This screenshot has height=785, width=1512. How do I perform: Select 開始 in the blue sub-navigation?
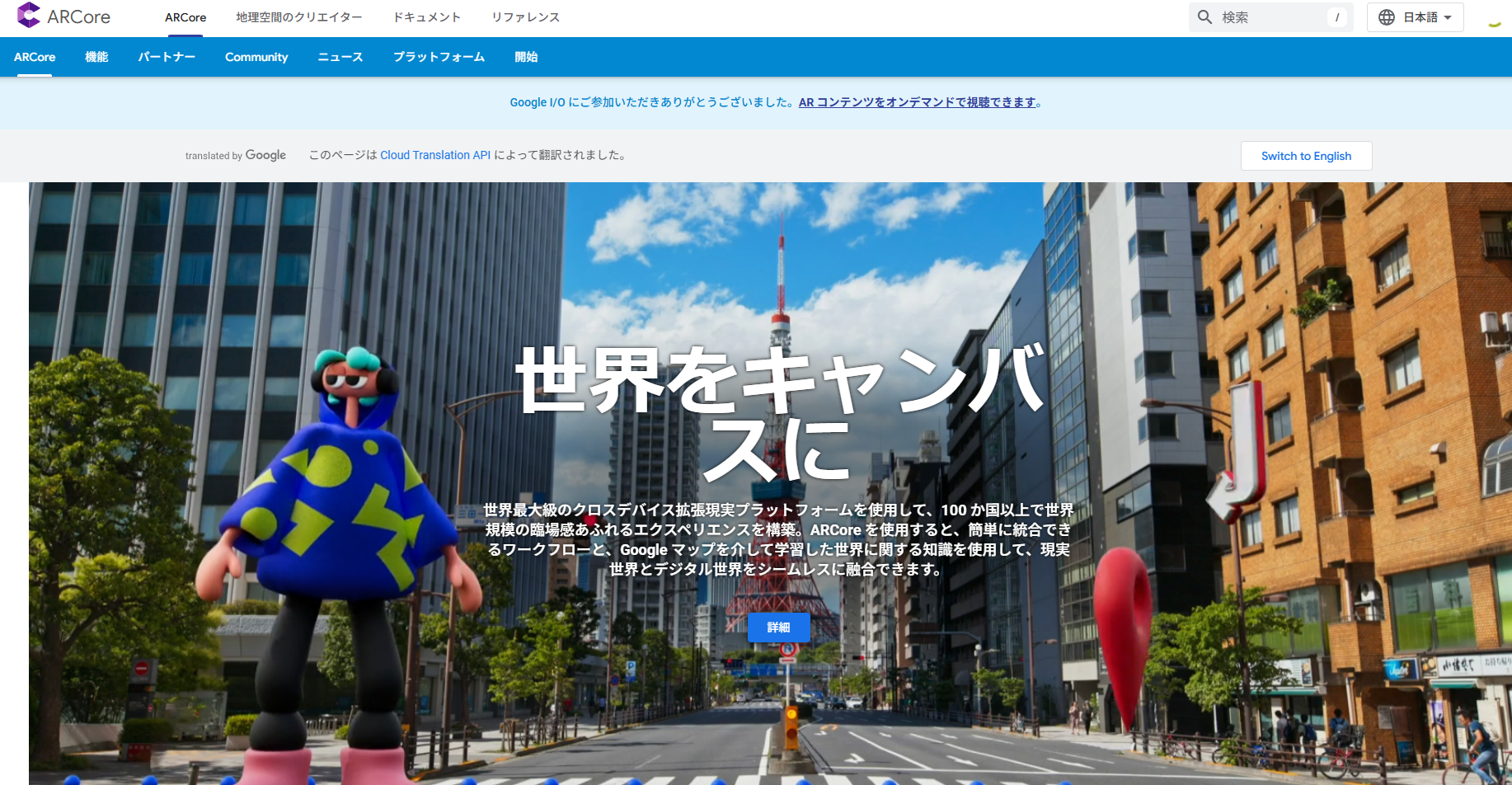526,57
